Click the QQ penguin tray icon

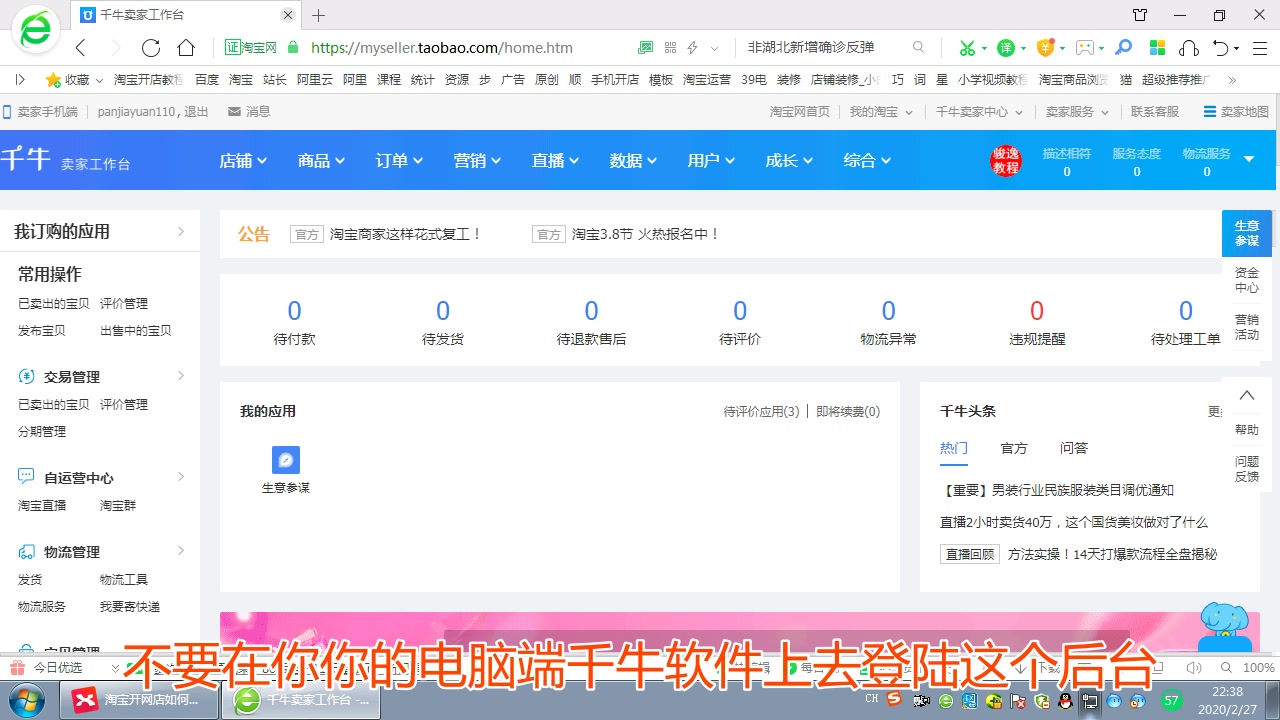tap(1066, 701)
